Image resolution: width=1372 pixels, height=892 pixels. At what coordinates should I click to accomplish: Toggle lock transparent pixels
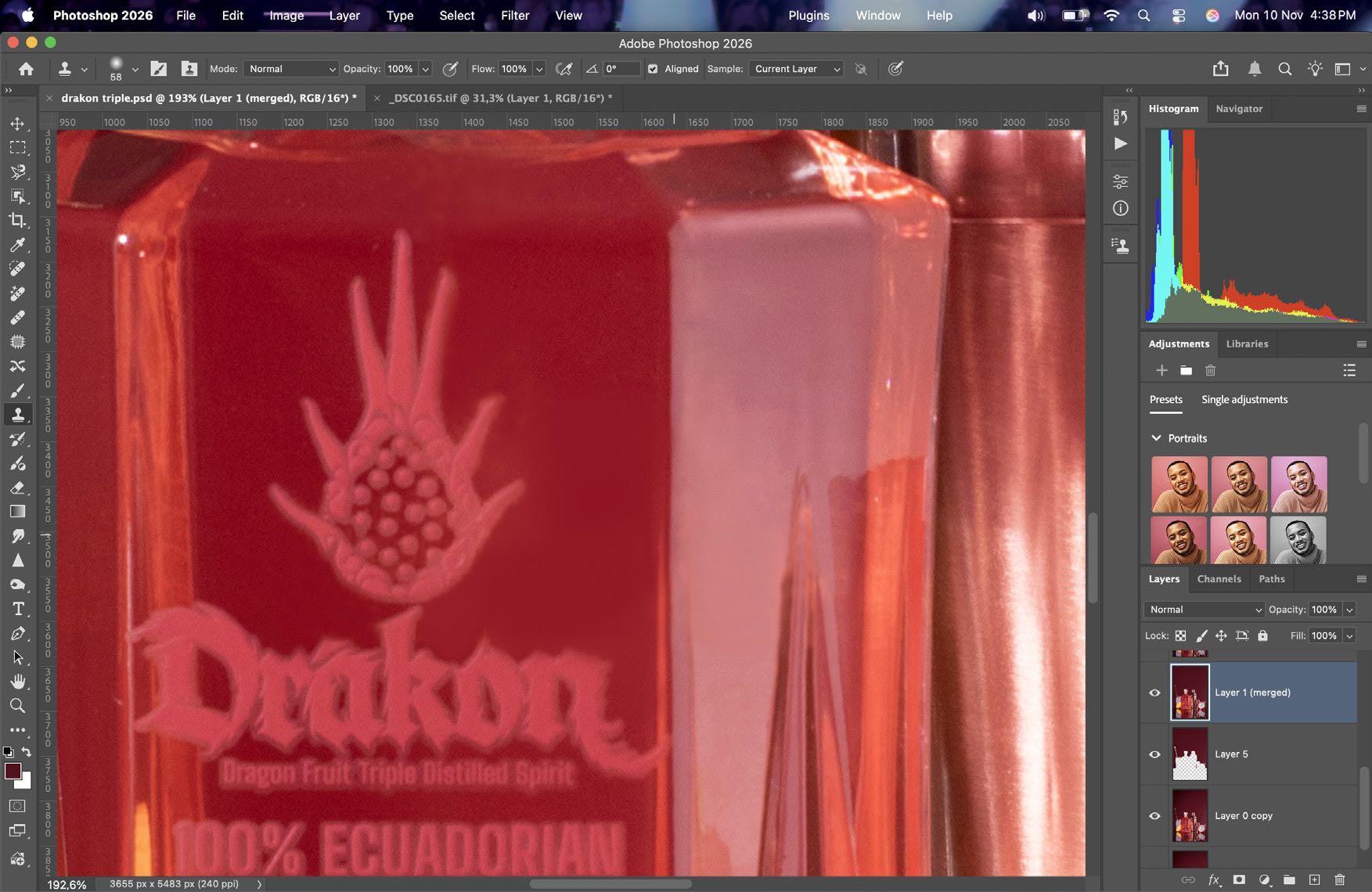pyautogui.click(x=1180, y=635)
